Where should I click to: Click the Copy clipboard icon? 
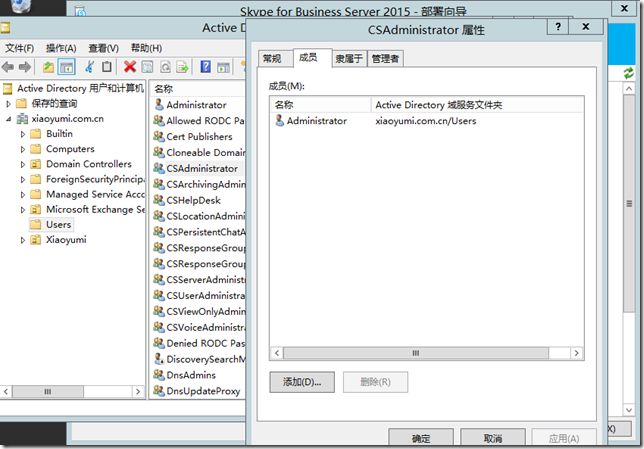coord(106,67)
